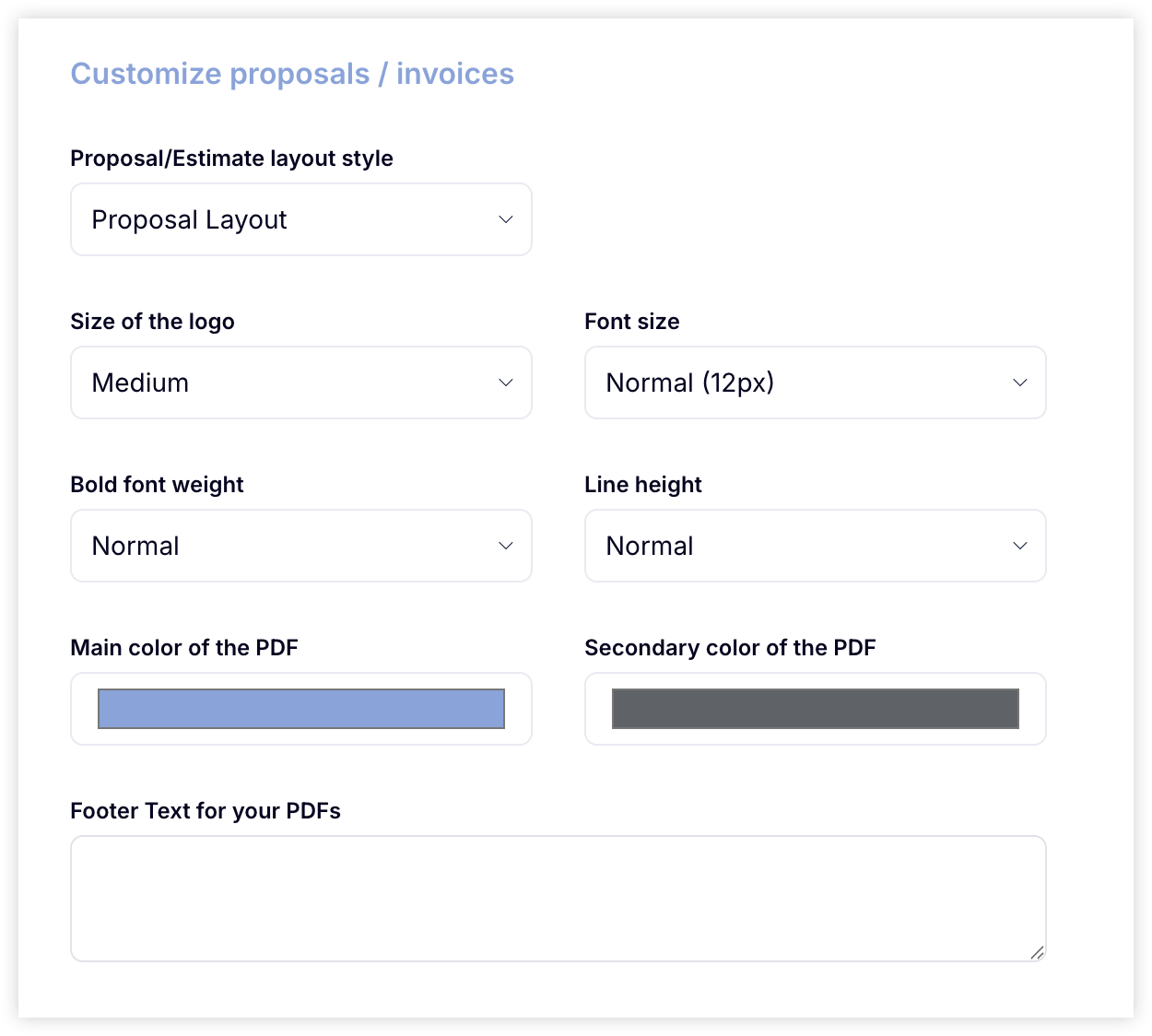Expand the Line height select box
The height and width of the screenshot is (1036, 1152).
[816, 546]
